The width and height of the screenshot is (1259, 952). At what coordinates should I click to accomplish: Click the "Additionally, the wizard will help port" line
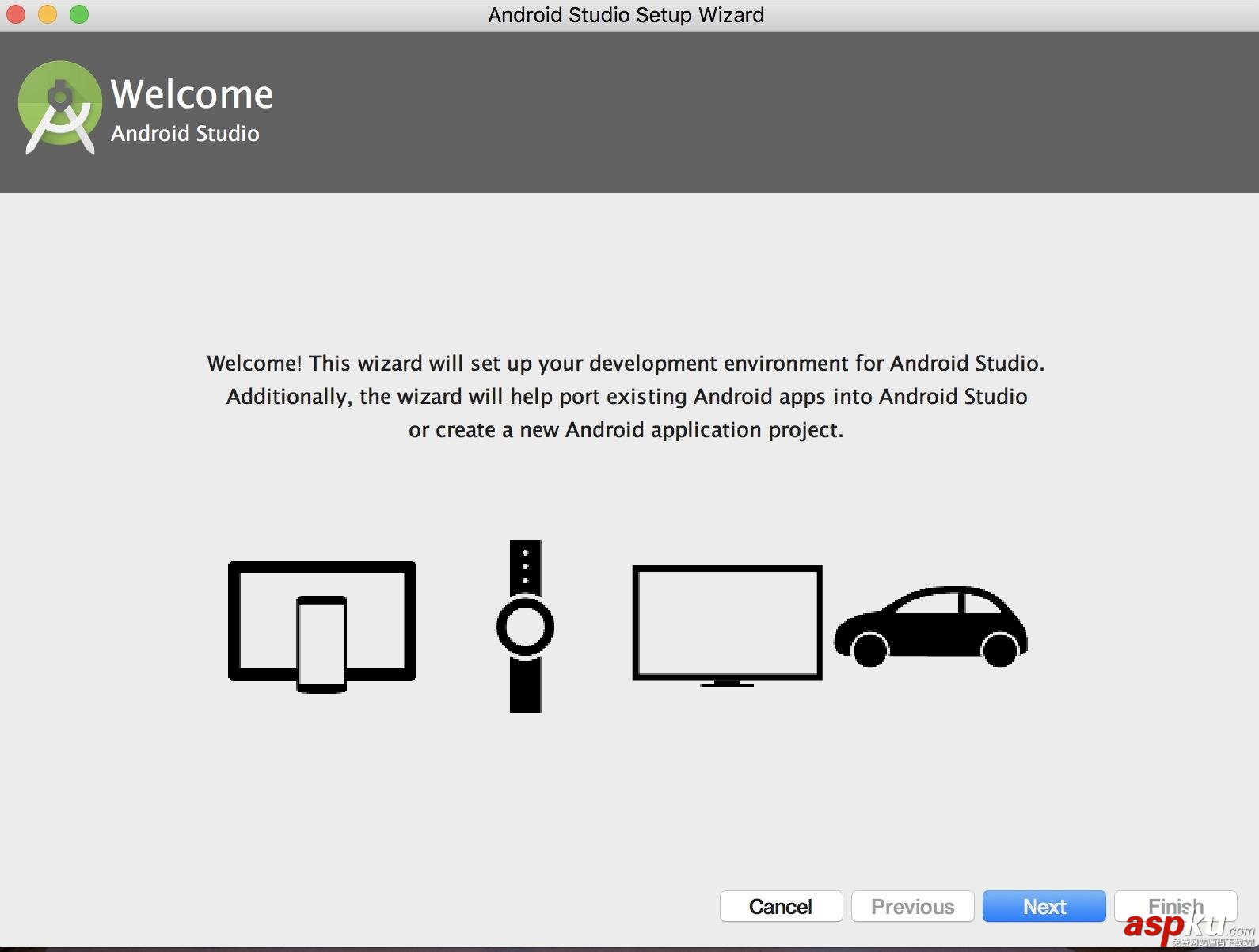point(626,396)
